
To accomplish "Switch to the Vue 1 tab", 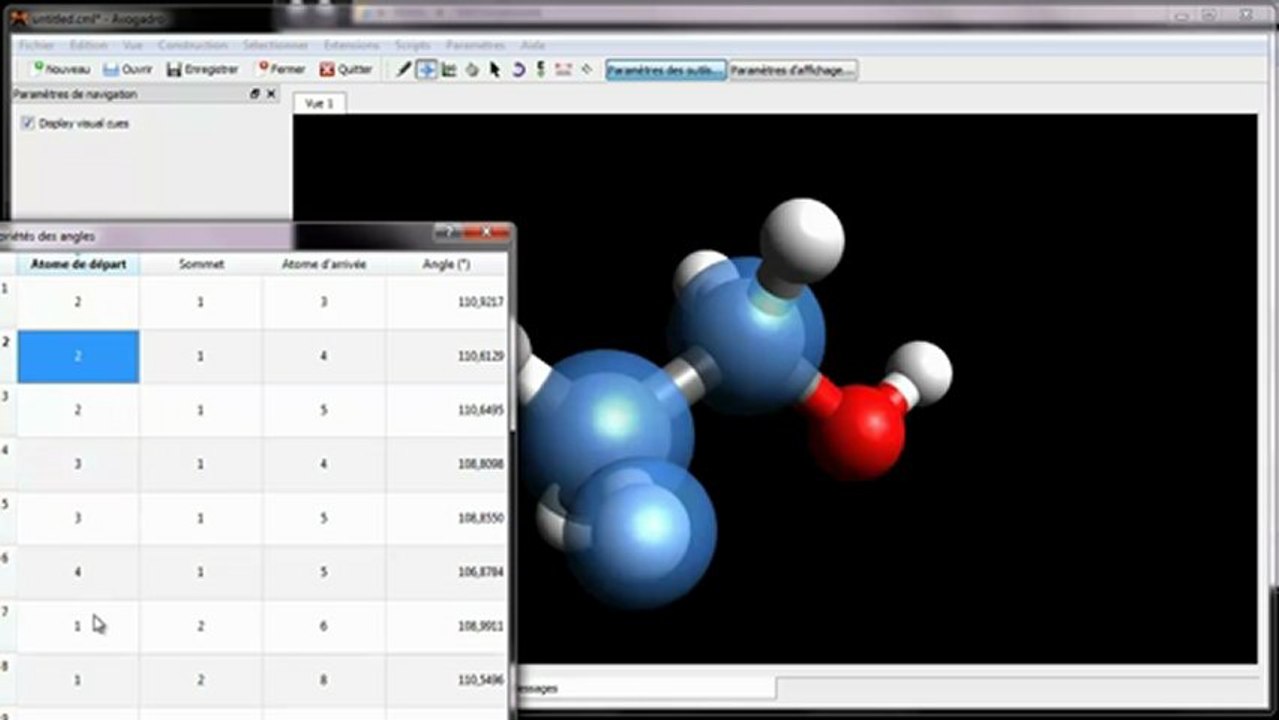I will 319,103.
